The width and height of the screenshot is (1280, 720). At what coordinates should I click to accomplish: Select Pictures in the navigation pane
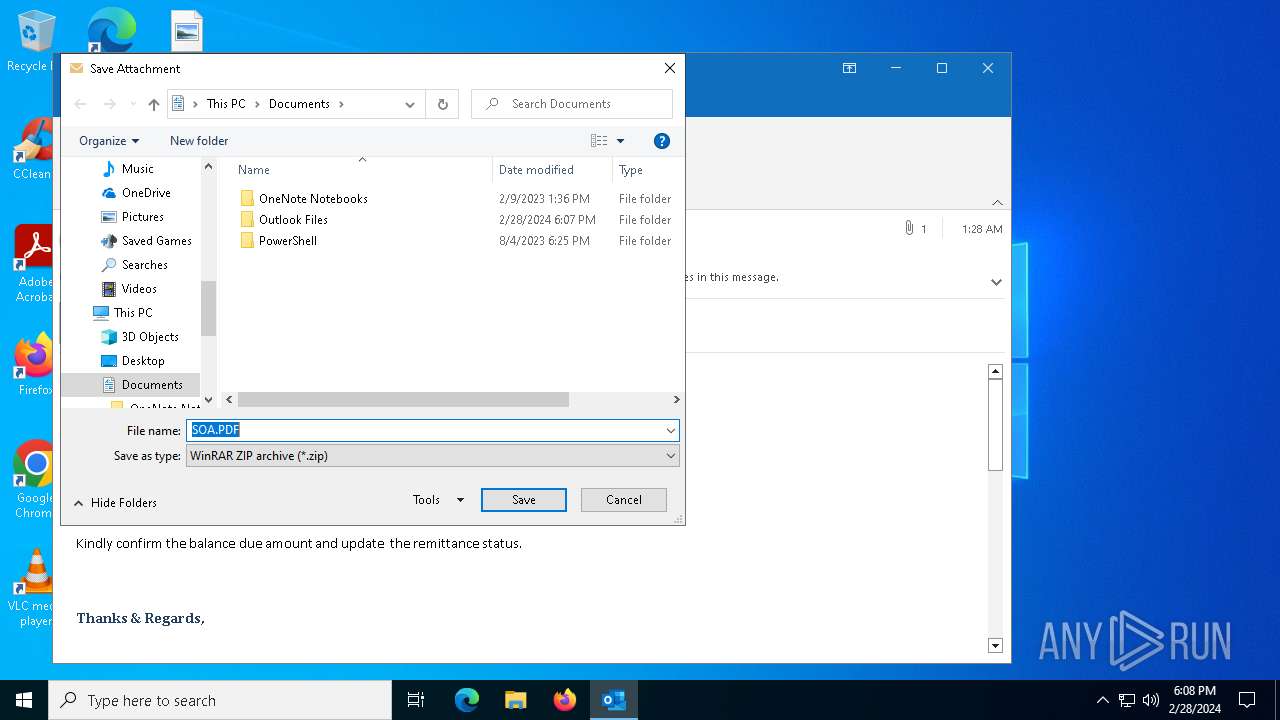click(142, 217)
